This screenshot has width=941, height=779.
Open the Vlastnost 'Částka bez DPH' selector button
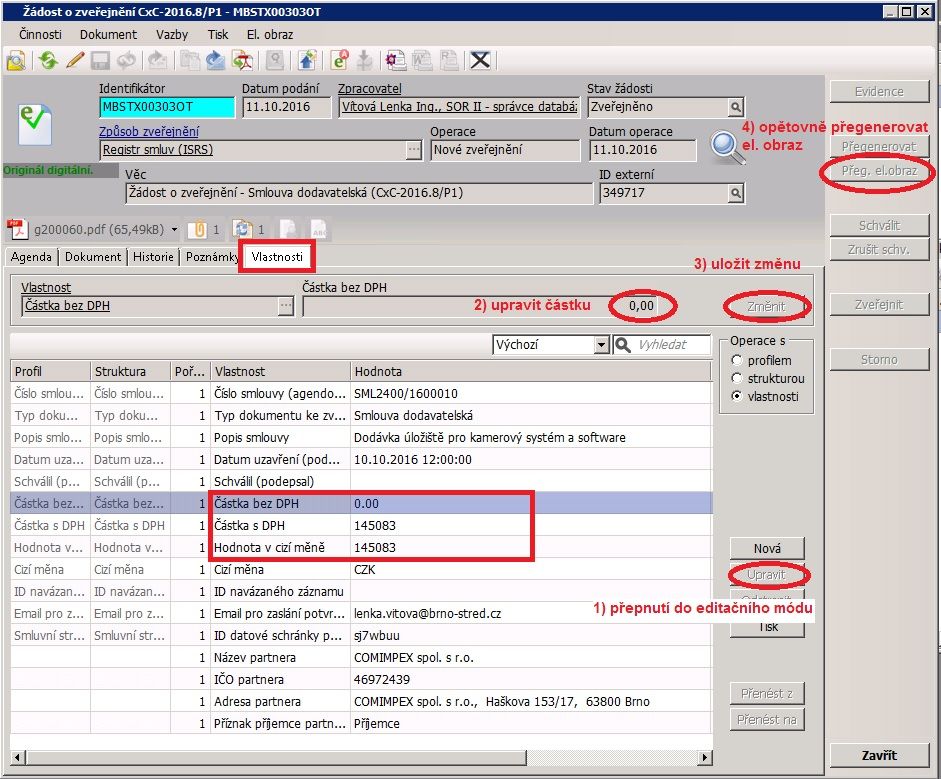[286, 307]
